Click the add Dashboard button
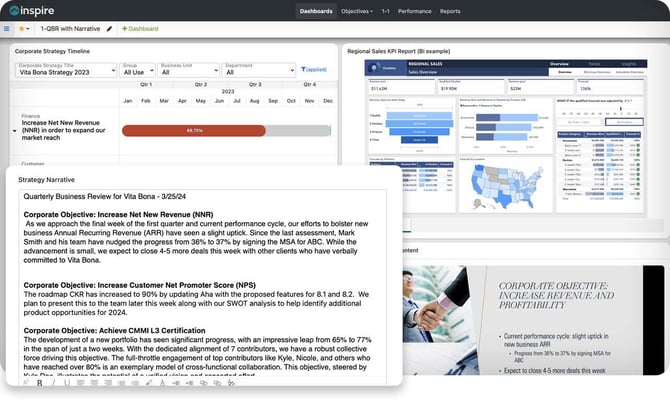This screenshot has width=670, height=417. click(x=139, y=29)
